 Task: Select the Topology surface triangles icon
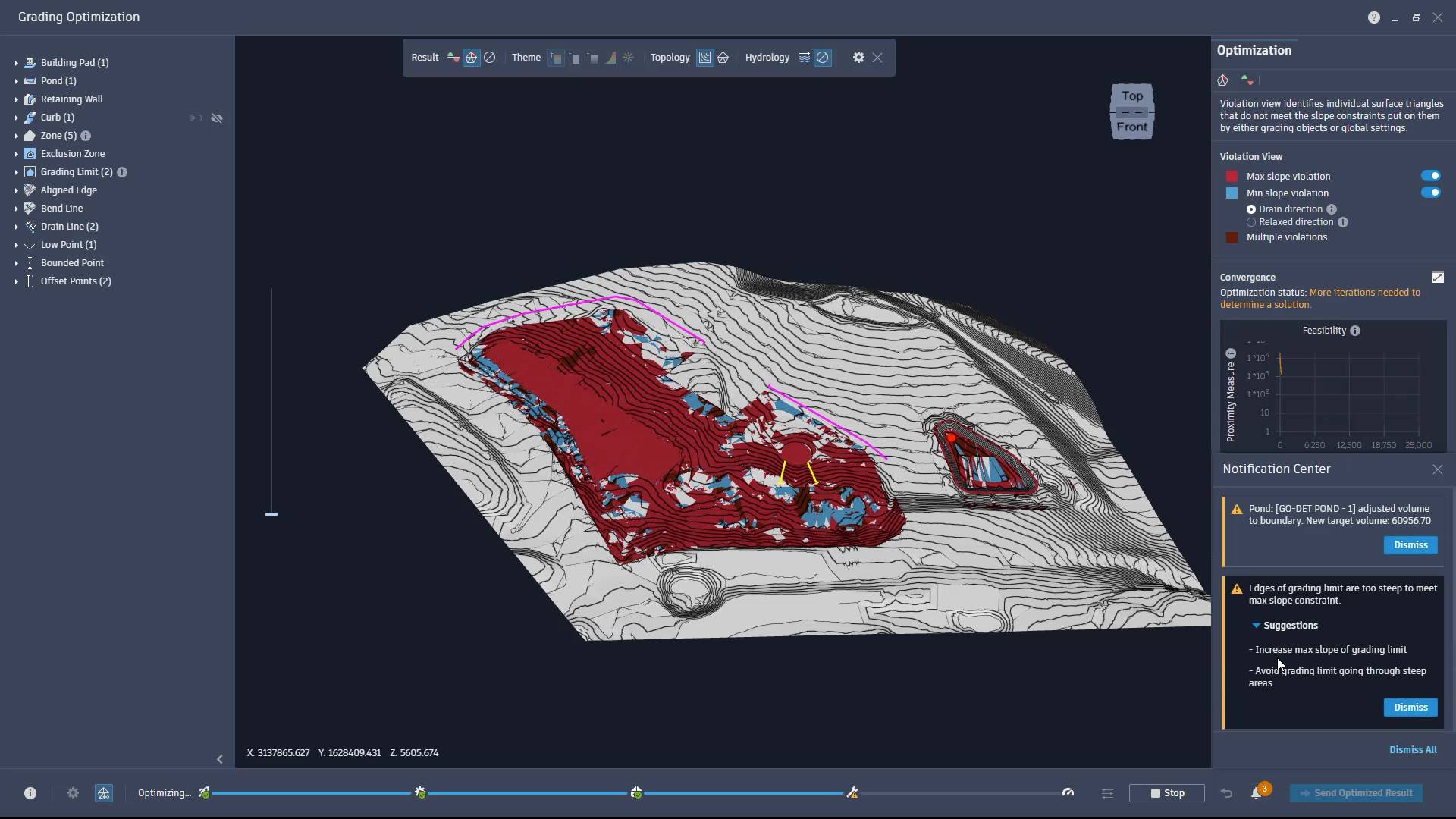723,57
